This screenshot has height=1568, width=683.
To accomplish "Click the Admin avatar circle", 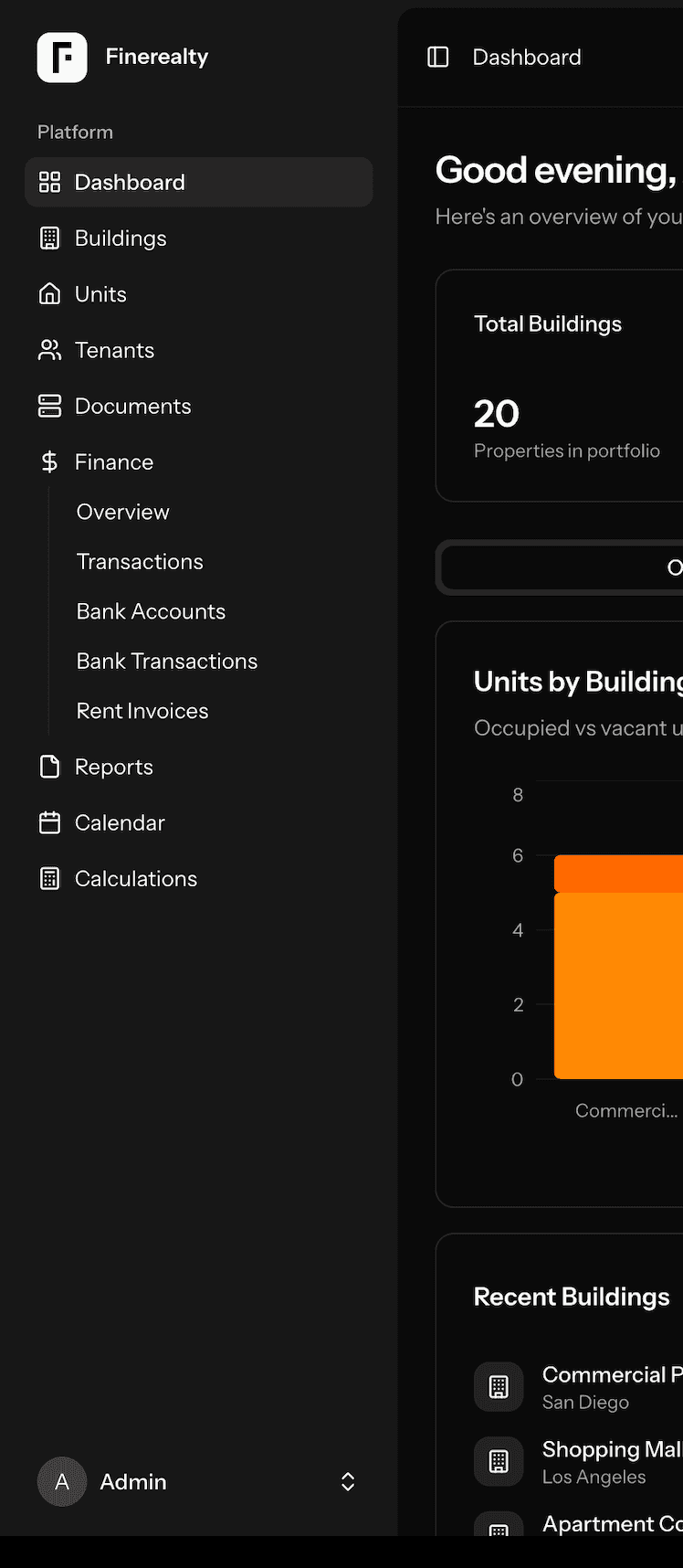I will click(x=61, y=1482).
